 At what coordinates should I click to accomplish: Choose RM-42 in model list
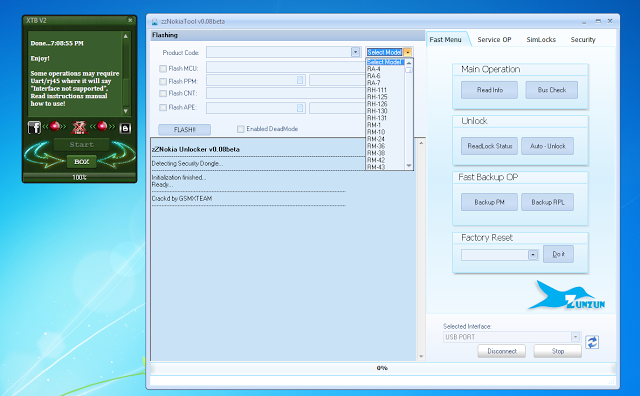click(385, 160)
